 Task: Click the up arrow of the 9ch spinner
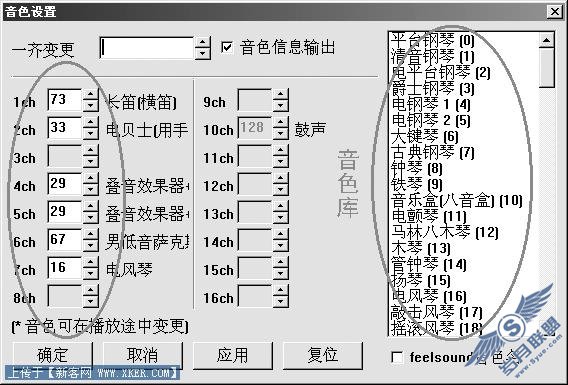pyautogui.click(x=281, y=94)
